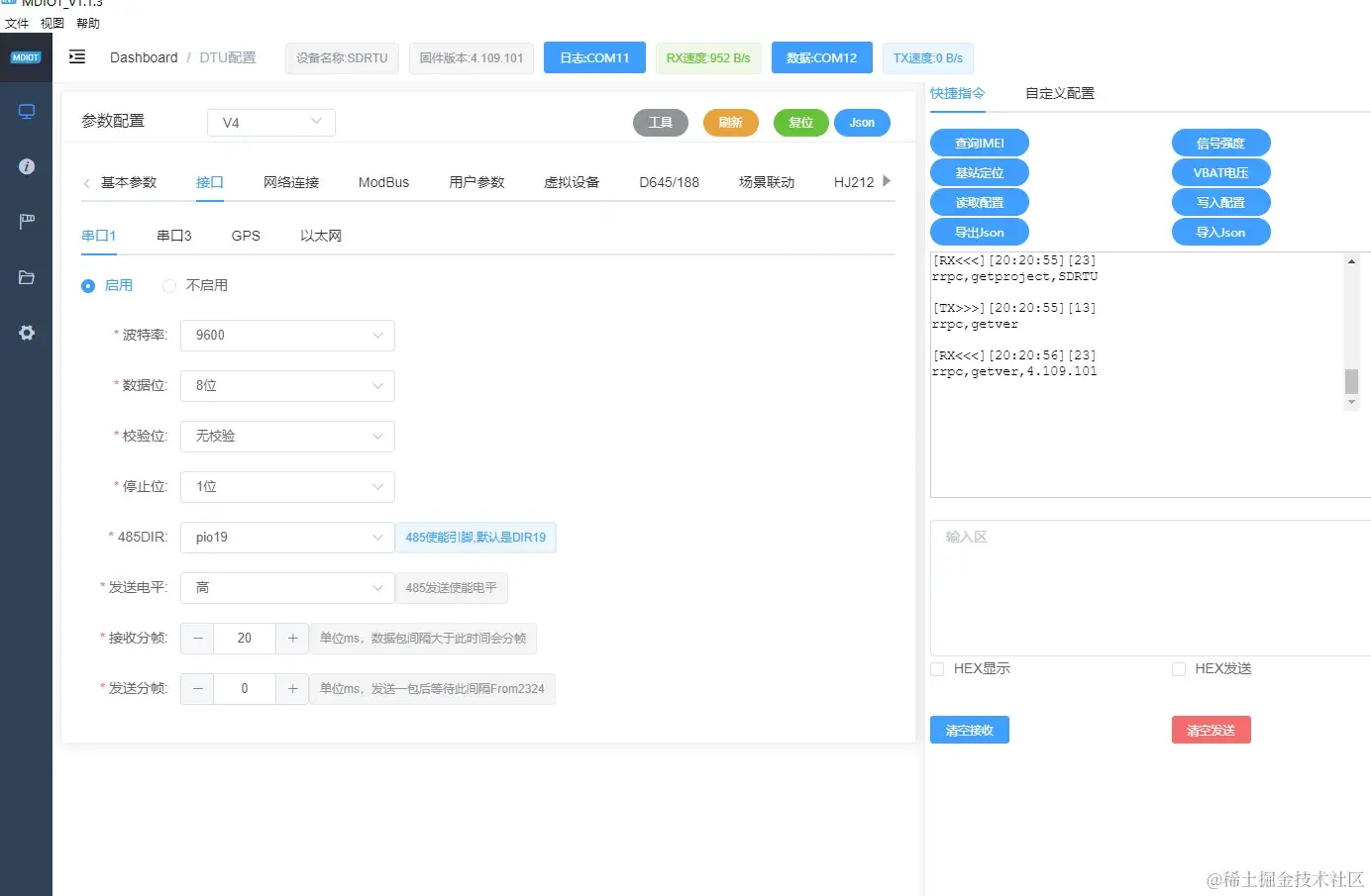Click the 导入Json button

coord(1220,233)
